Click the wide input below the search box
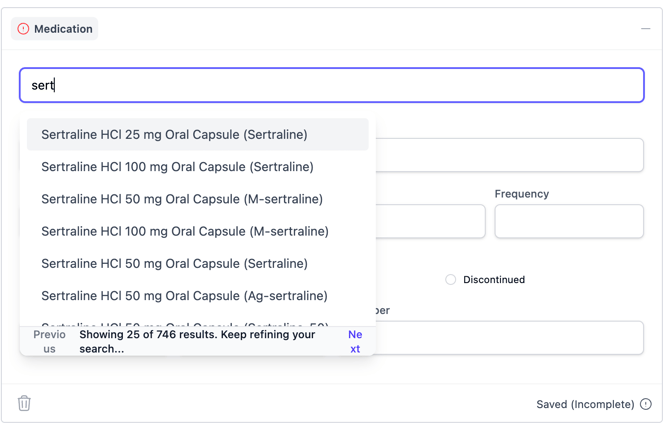670x430 pixels. click(x=508, y=155)
